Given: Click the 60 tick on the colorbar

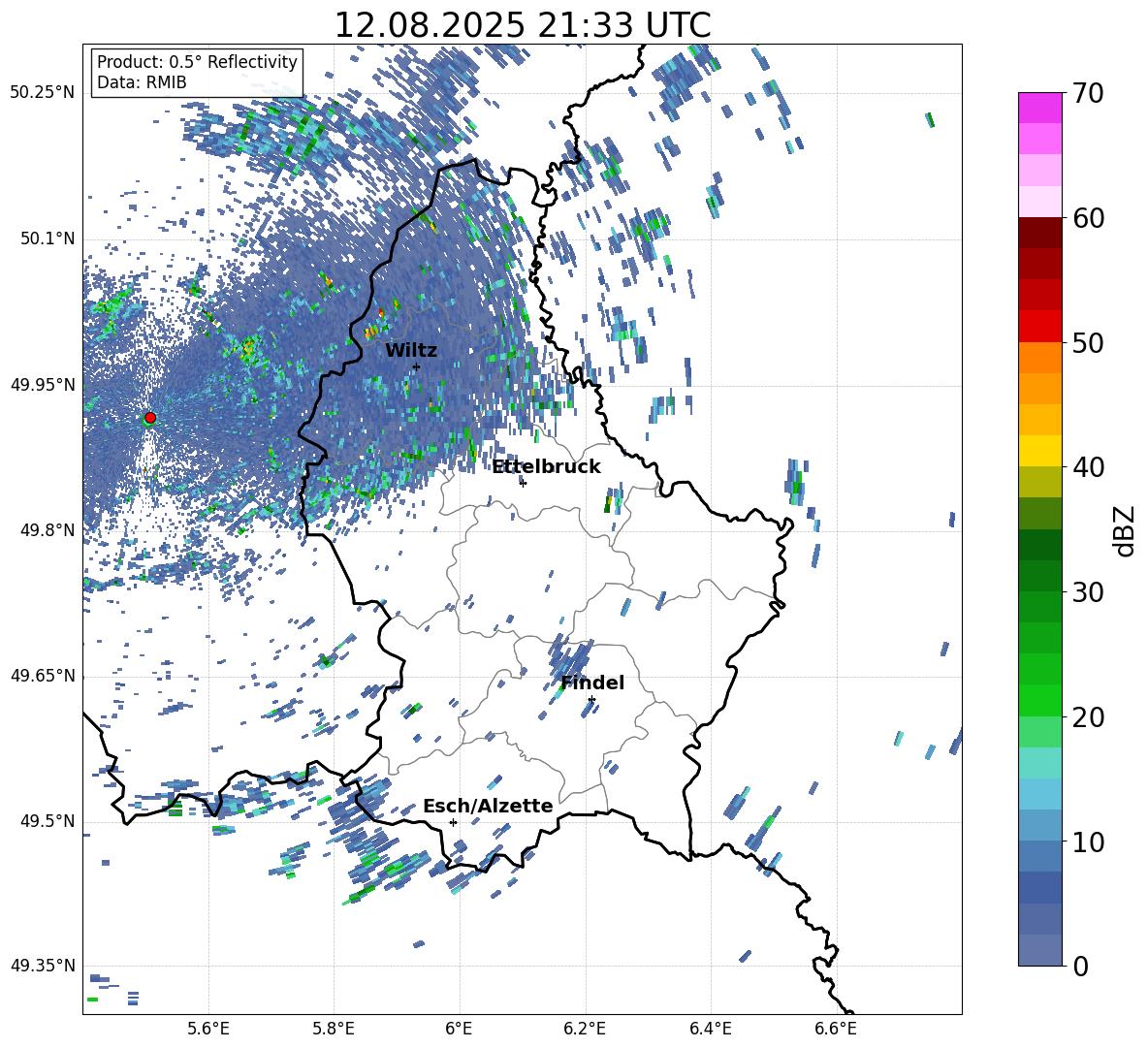Looking at the screenshot, I should (1088, 218).
